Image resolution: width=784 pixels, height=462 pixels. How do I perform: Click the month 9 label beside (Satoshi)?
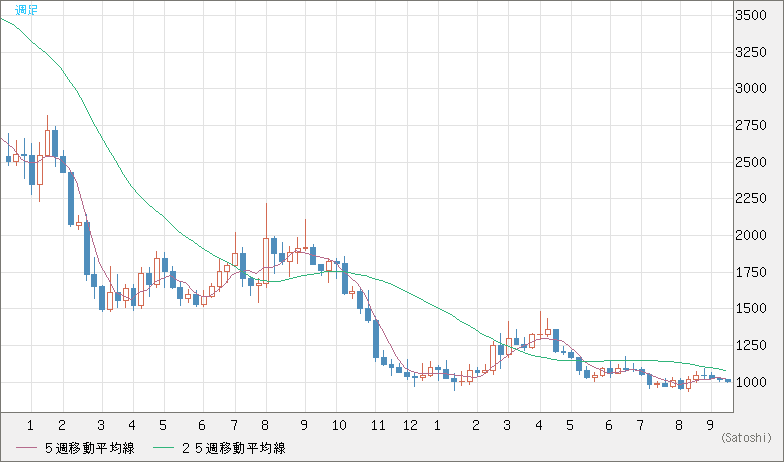(710, 425)
